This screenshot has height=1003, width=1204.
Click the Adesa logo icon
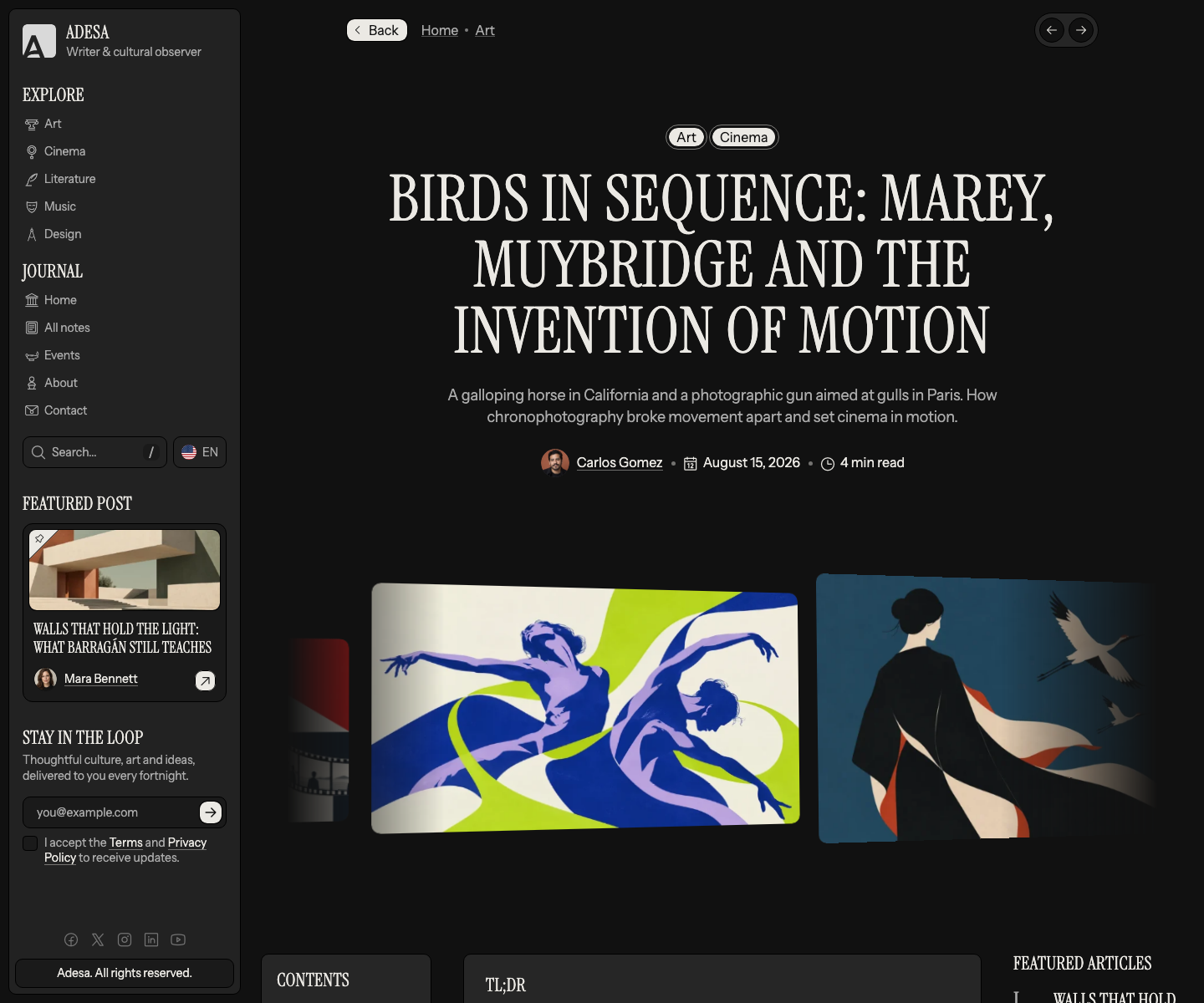(39, 41)
